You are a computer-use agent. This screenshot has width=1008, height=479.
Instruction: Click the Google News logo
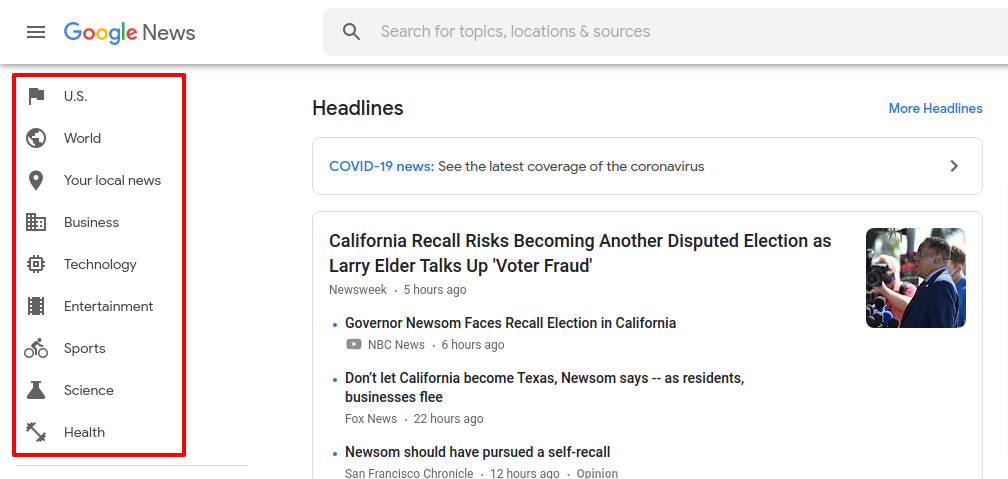pyautogui.click(x=129, y=32)
